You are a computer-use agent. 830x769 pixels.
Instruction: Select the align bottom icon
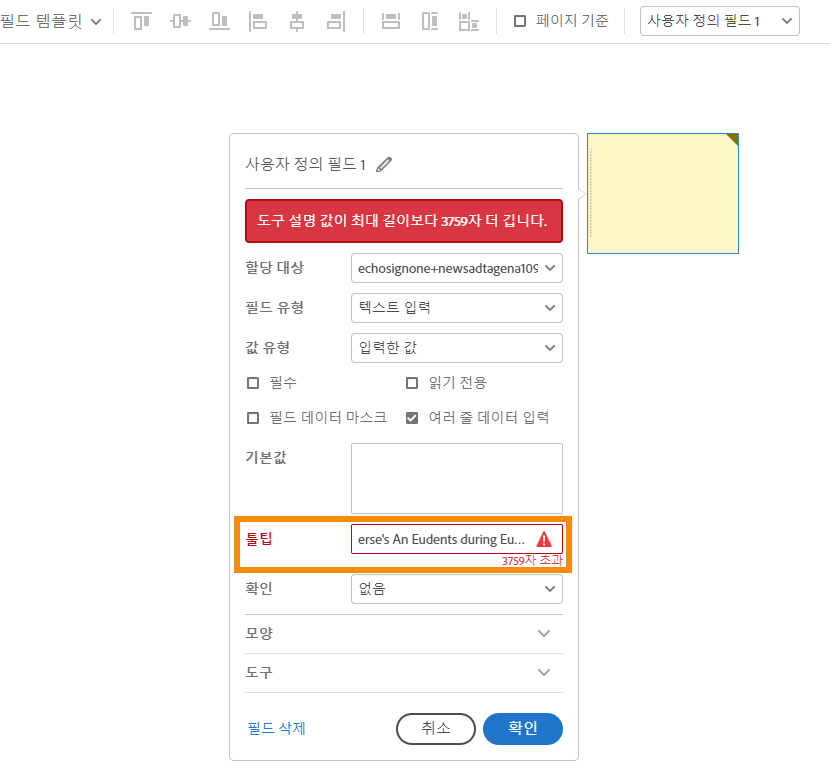(219, 20)
